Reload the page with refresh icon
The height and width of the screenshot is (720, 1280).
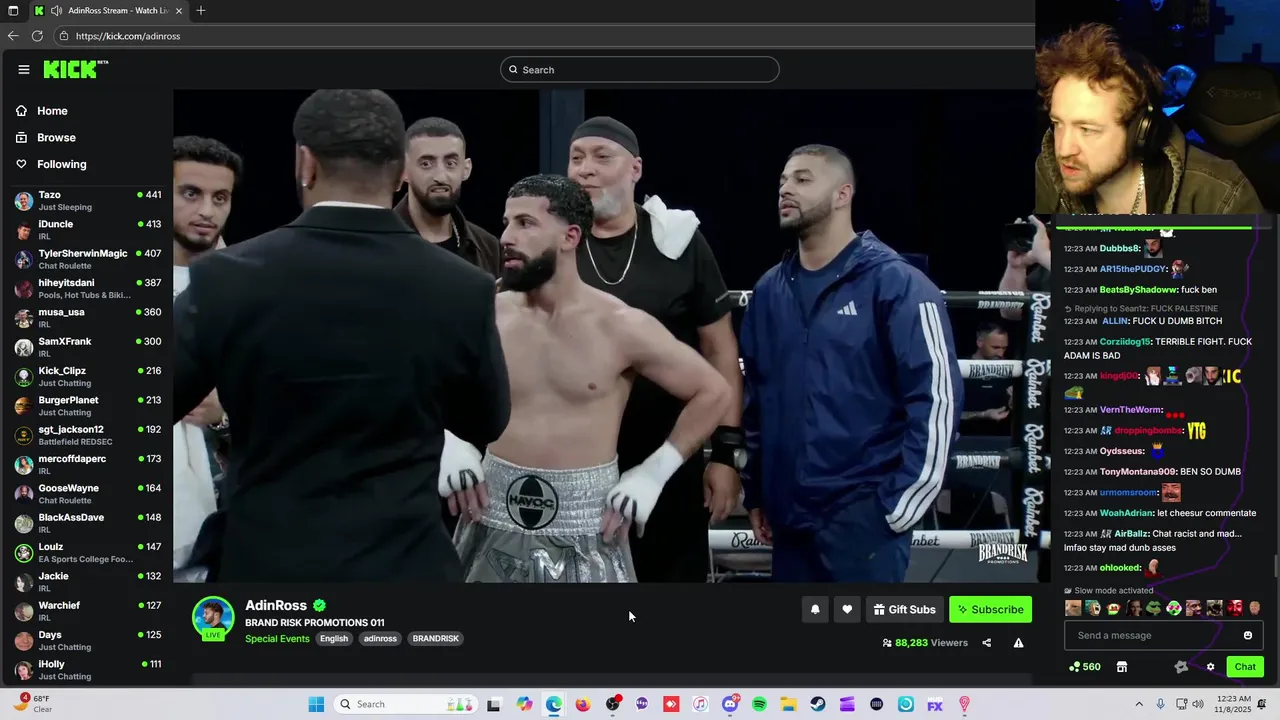[37, 36]
